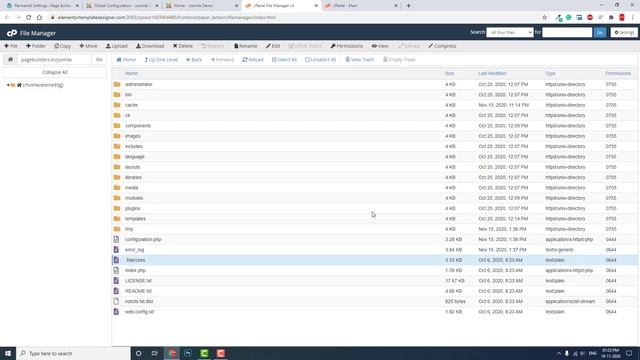Sort by the Size column header

tap(449, 73)
